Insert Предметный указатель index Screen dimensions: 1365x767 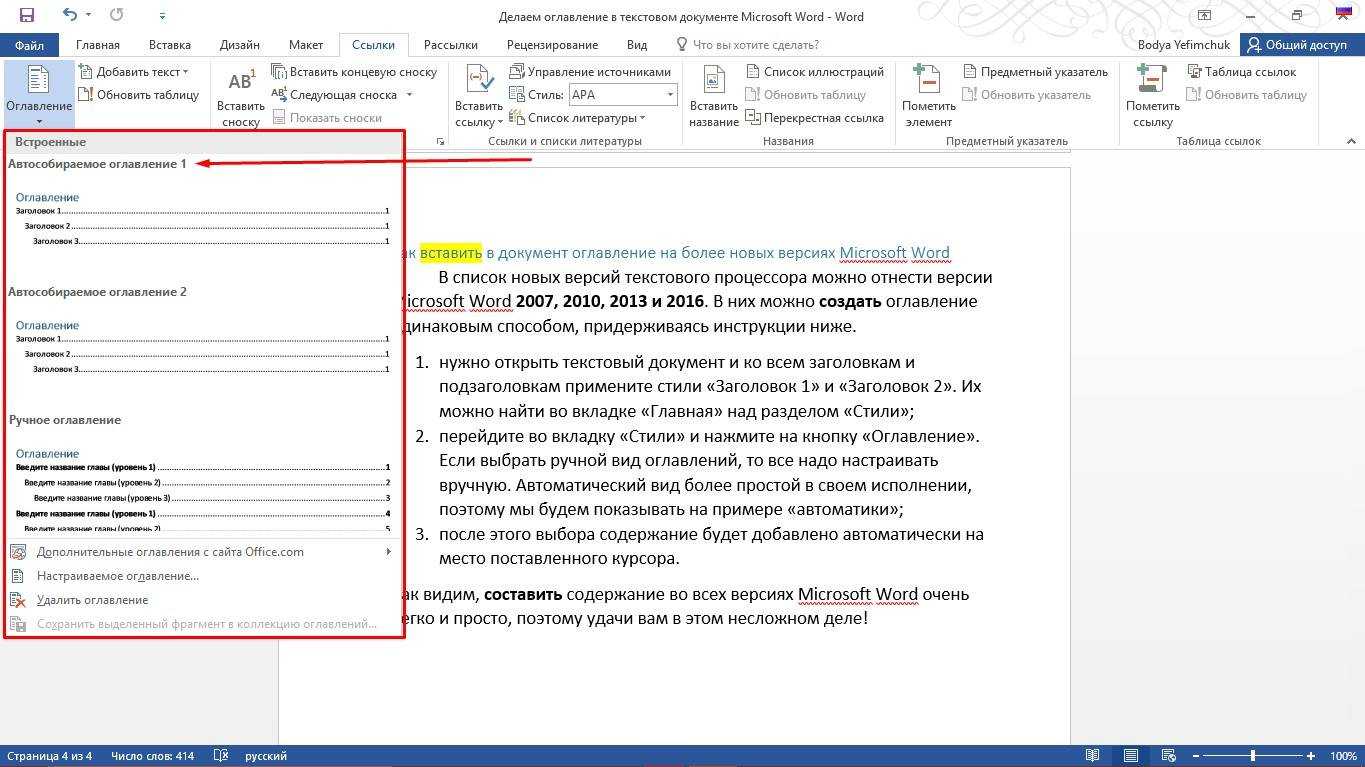click(1036, 72)
